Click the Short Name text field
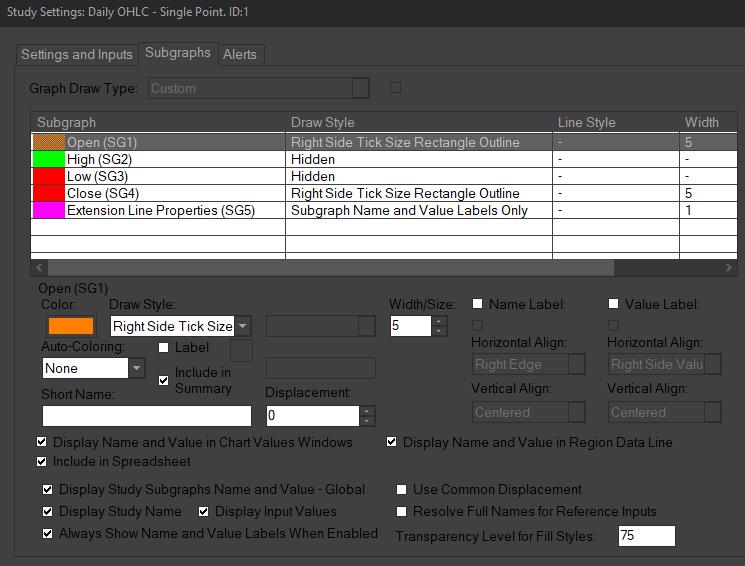The width and height of the screenshot is (745, 566). 147,416
